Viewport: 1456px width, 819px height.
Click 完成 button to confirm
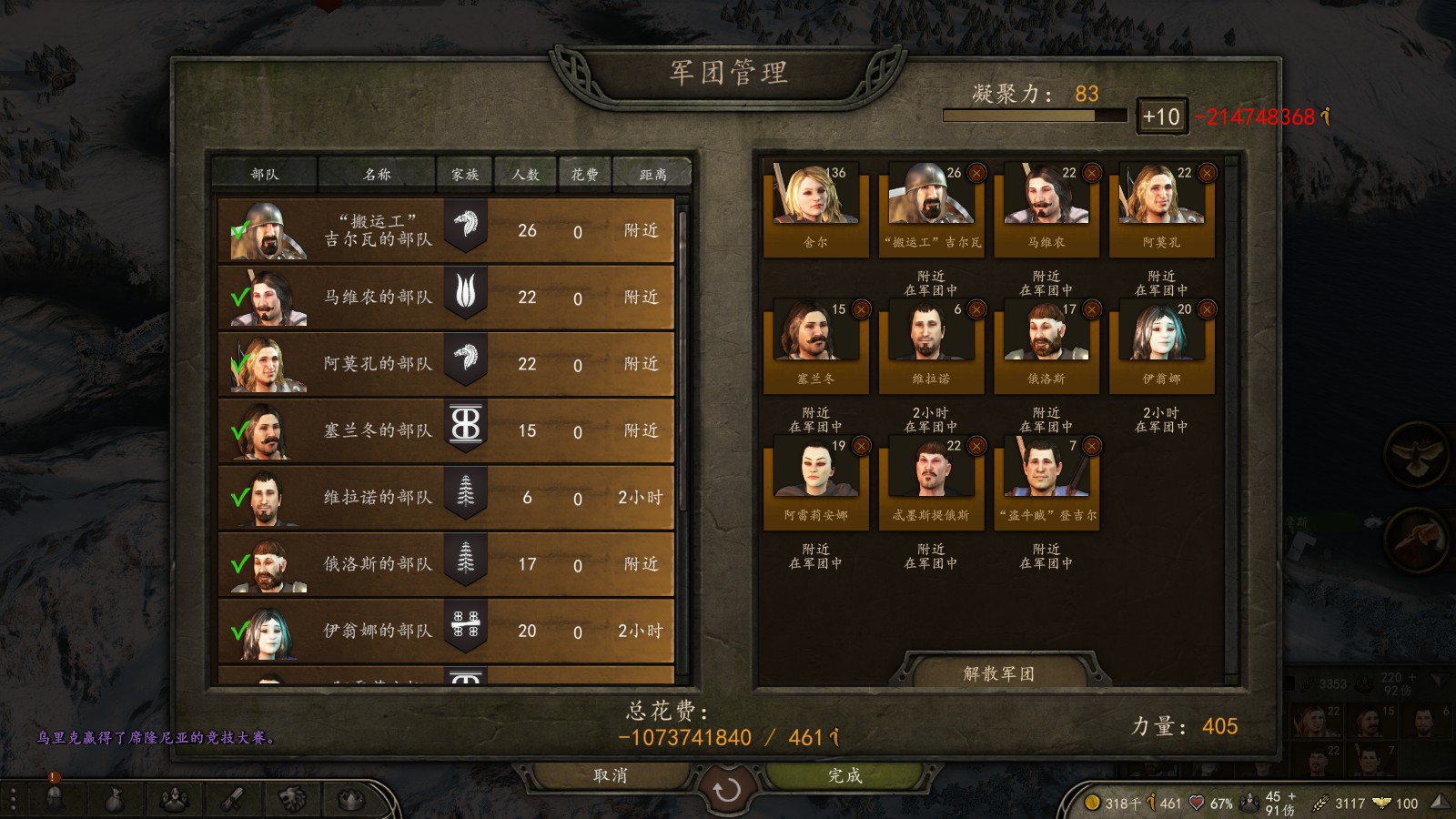tap(844, 775)
